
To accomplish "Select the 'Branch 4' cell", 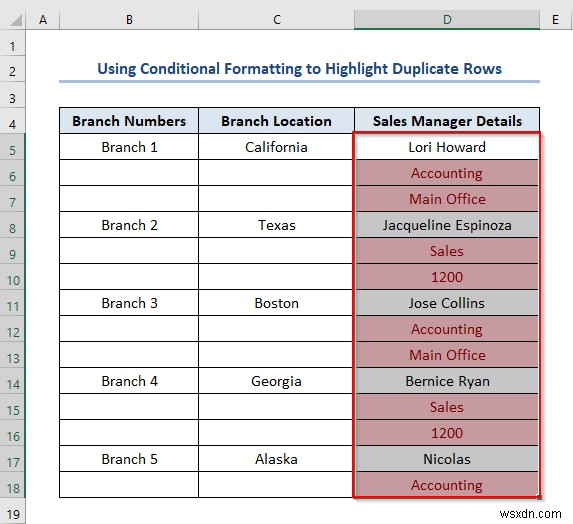I will pos(129,381).
